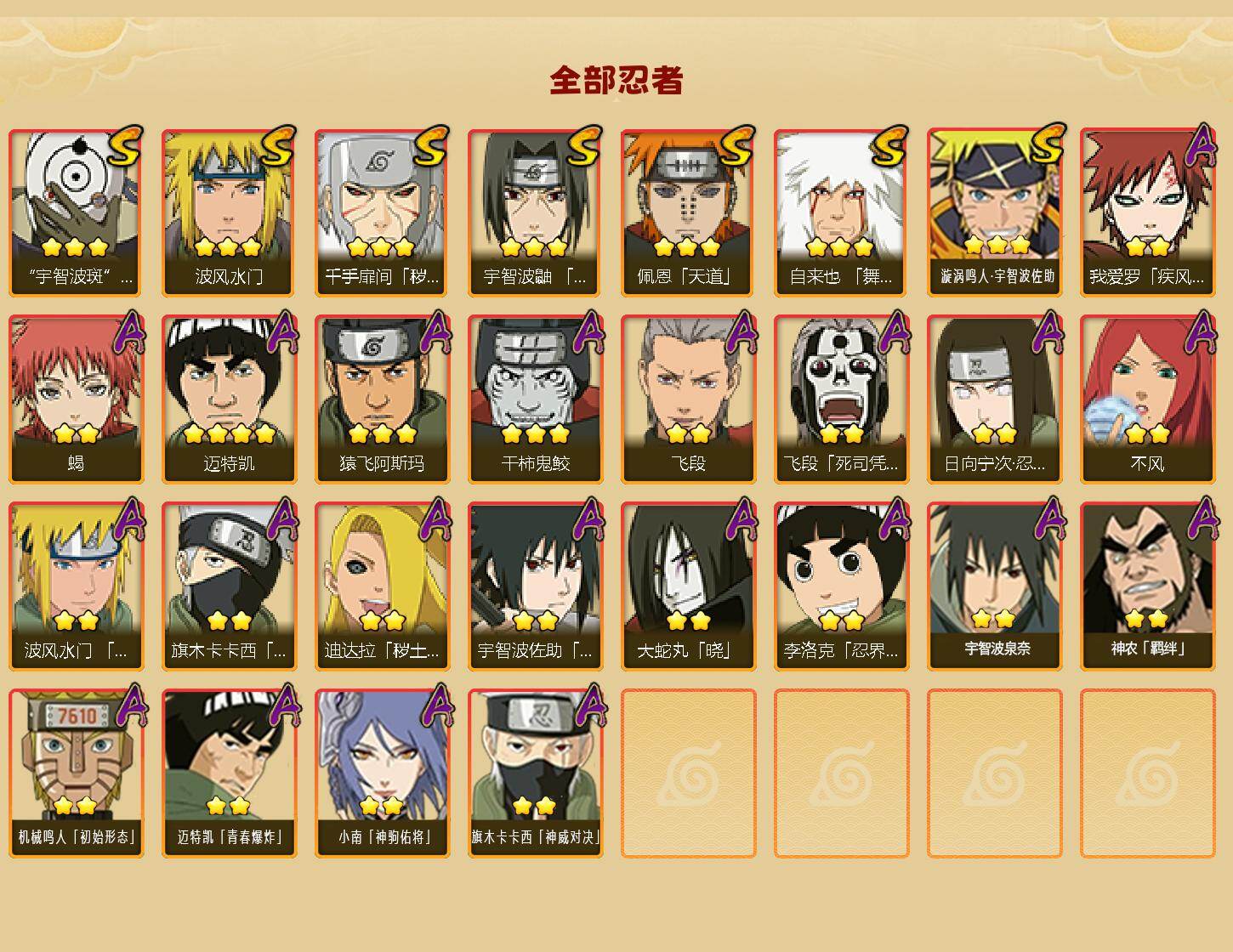The height and width of the screenshot is (952, 1233).
Task: Click the 大蛇丸「晓」 card
Action: point(688,586)
